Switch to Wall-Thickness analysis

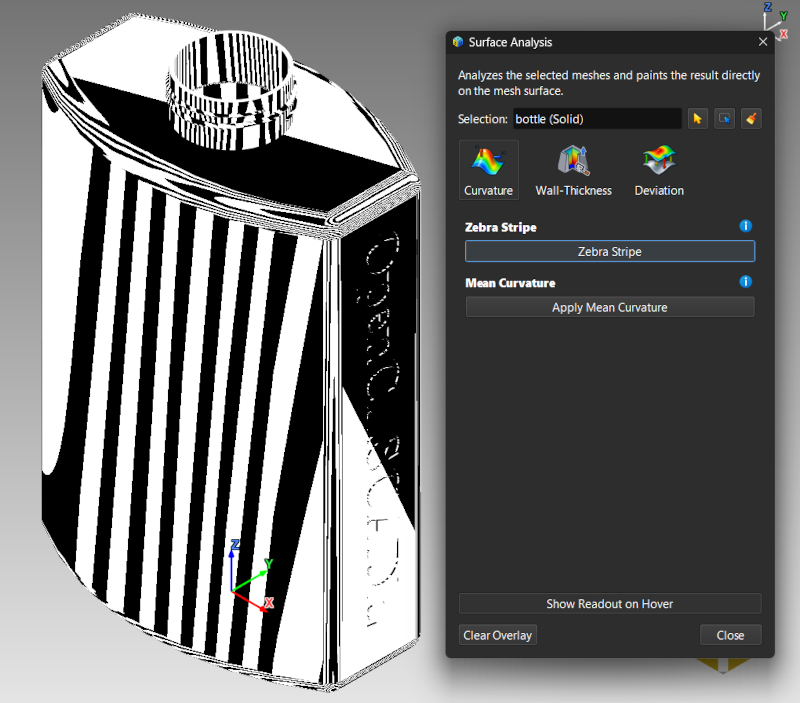pyautogui.click(x=573, y=170)
